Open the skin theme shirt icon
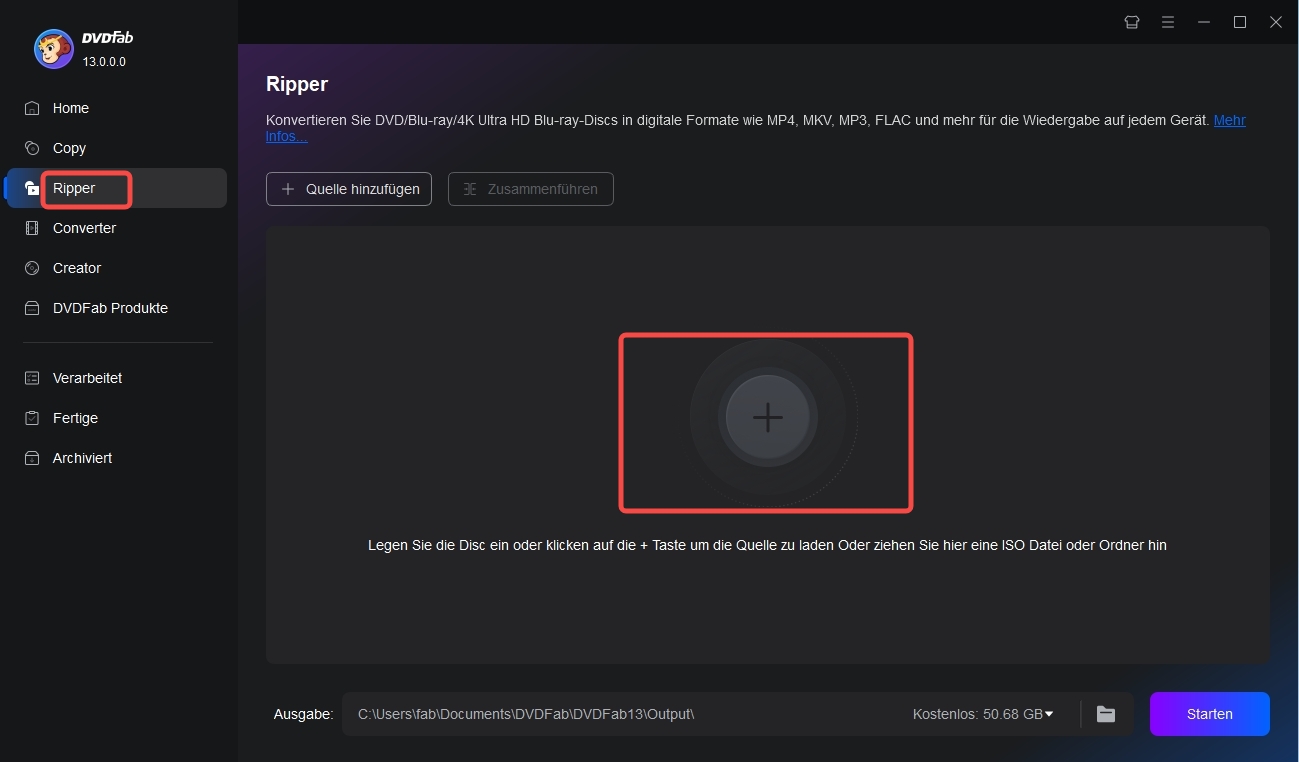1299x762 pixels. coord(1132,22)
